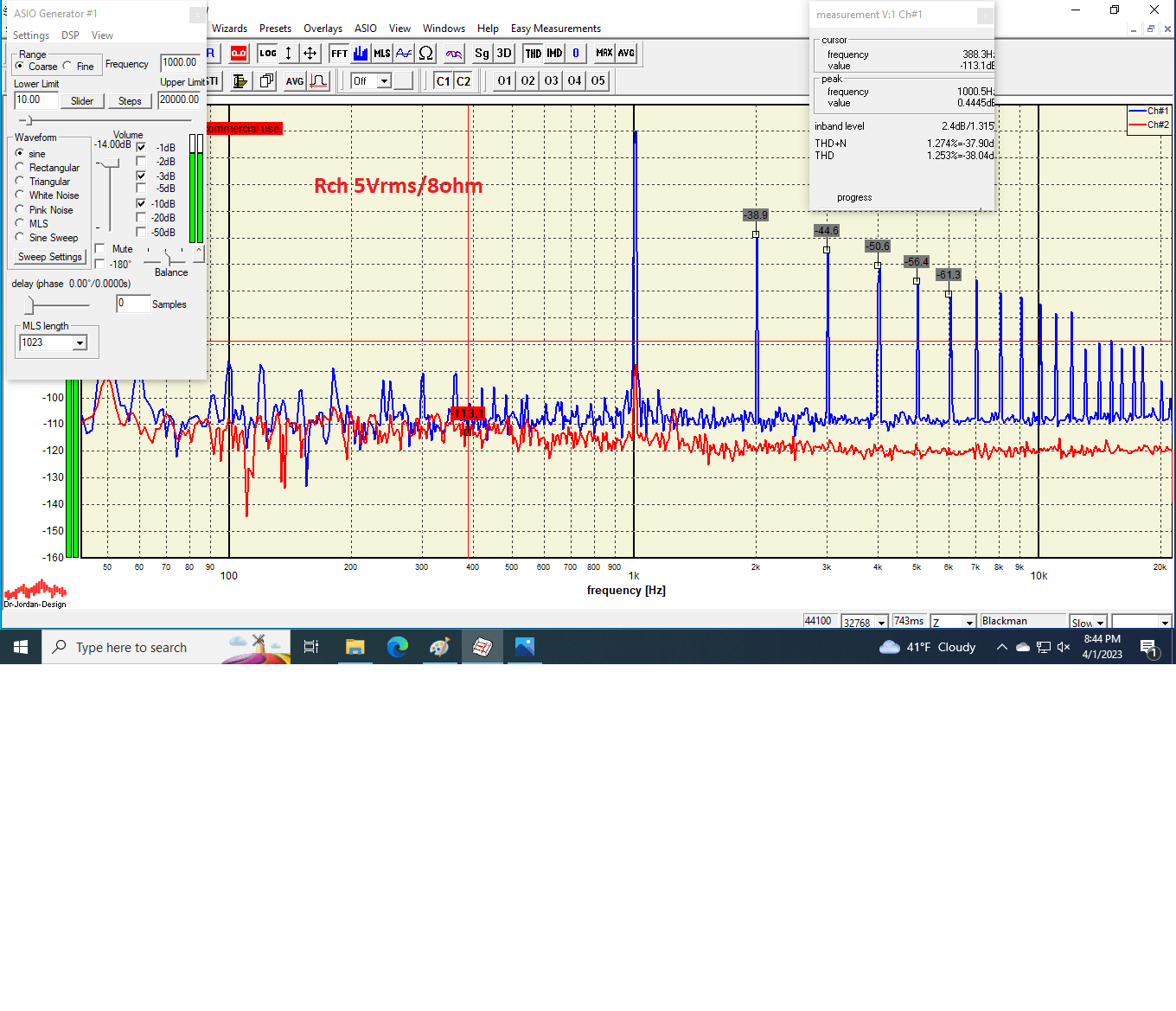Click the four-way move arrows icon
Viewport: 1176px width, 1011px height.
tap(310, 54)
